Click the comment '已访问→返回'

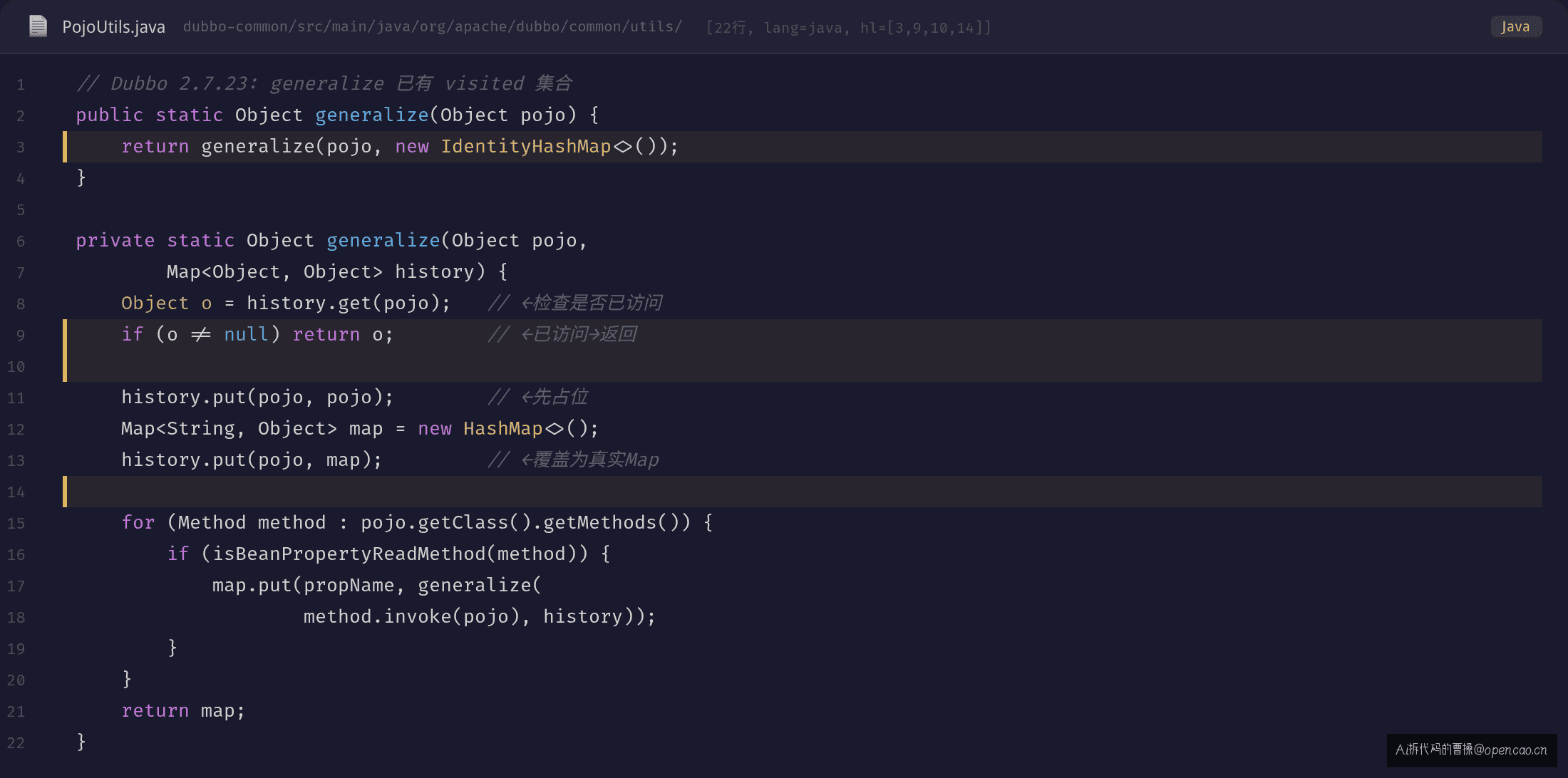584,334
